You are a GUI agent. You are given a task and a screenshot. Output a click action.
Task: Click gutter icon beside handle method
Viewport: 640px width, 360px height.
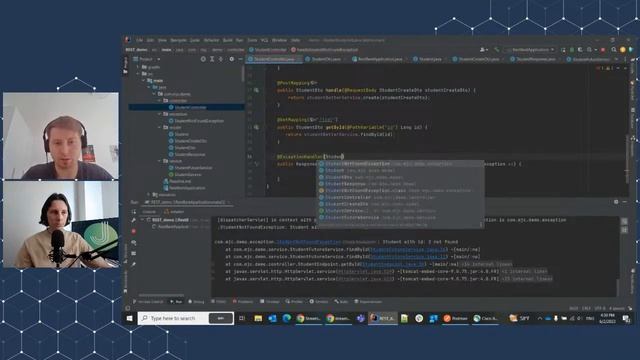256,90
